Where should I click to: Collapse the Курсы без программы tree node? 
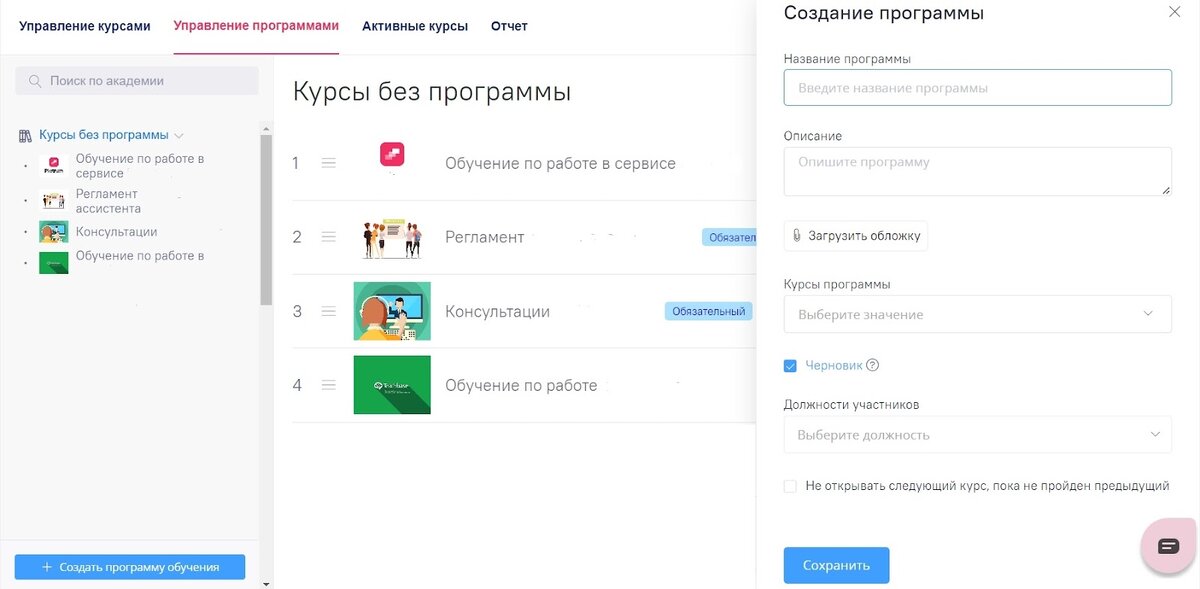click(179, 136)
